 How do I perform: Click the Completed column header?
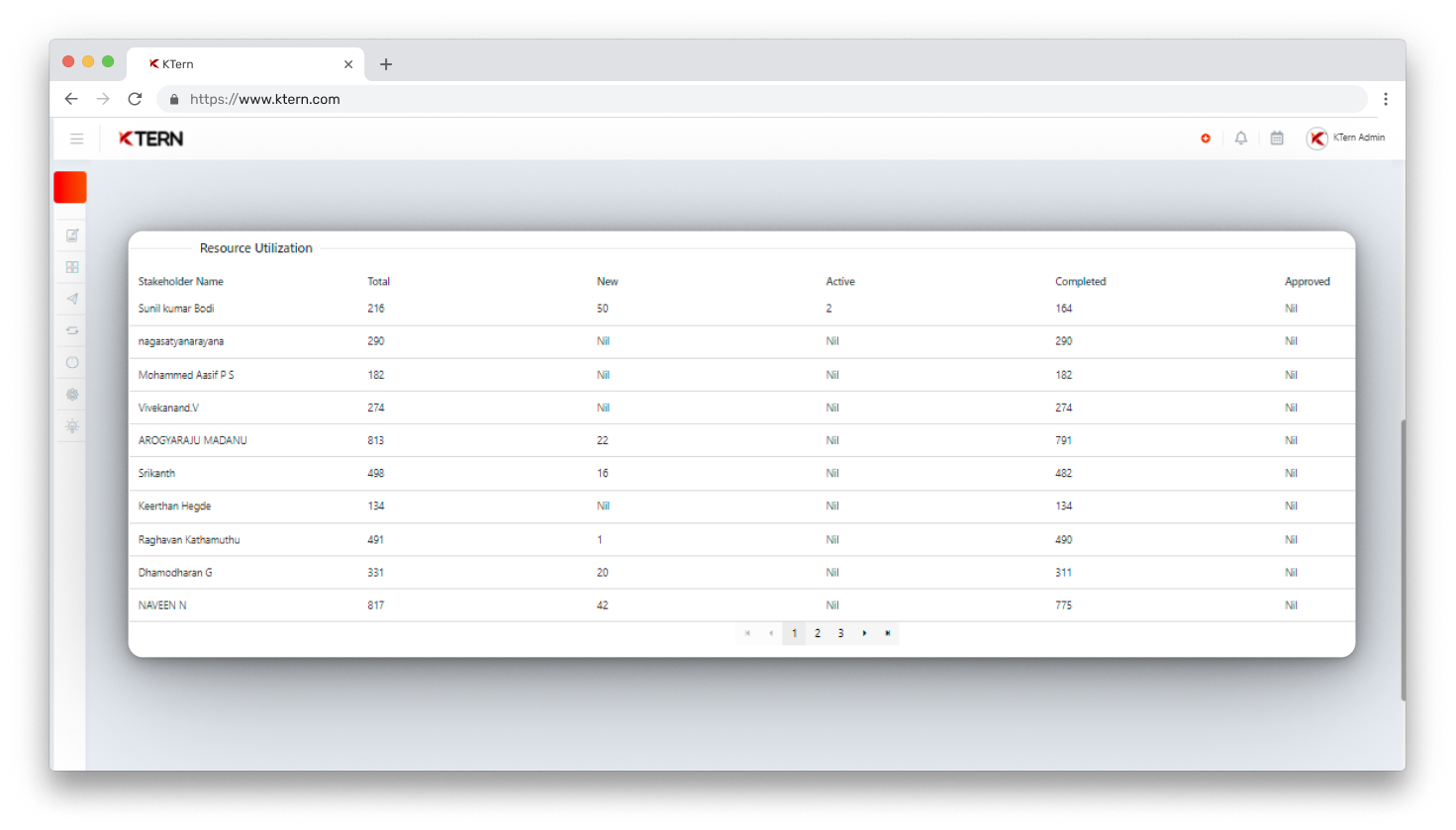click(x=1081, y=282)
